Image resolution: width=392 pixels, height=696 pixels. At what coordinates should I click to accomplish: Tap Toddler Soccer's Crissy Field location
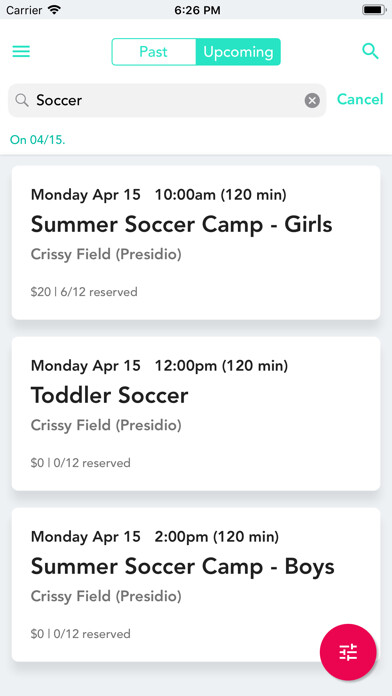point(106,425)
